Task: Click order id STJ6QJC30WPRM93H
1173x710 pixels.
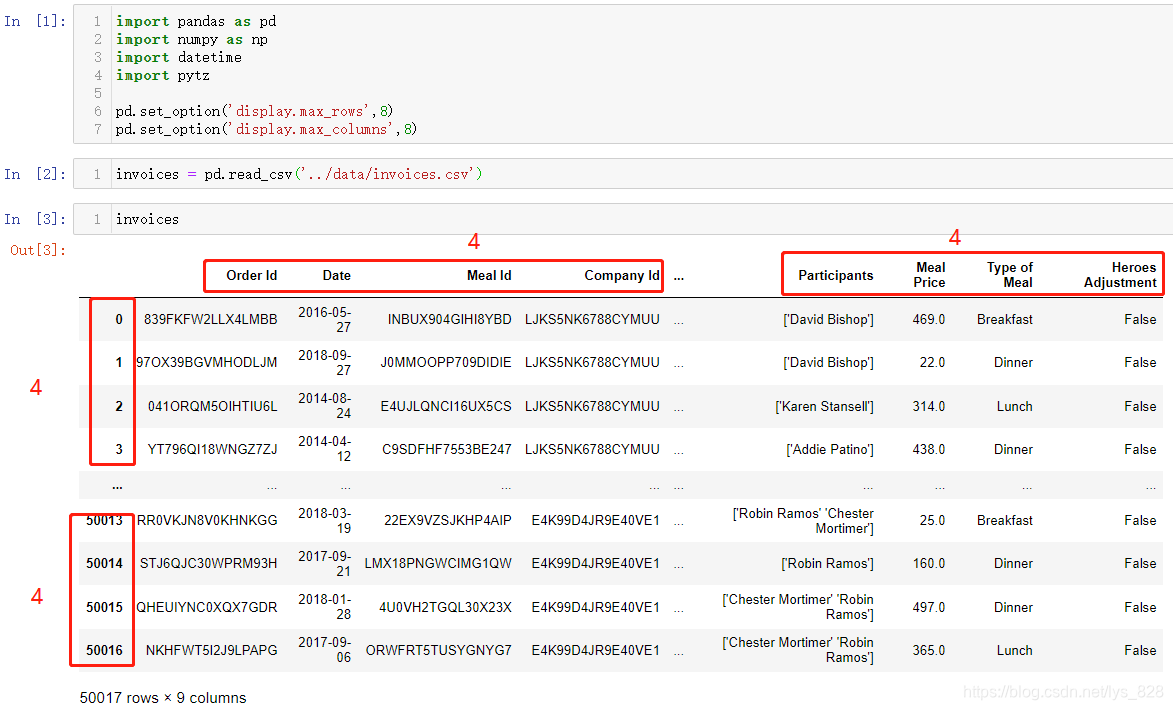Action: pyautogui.click(x=209, y=563)
